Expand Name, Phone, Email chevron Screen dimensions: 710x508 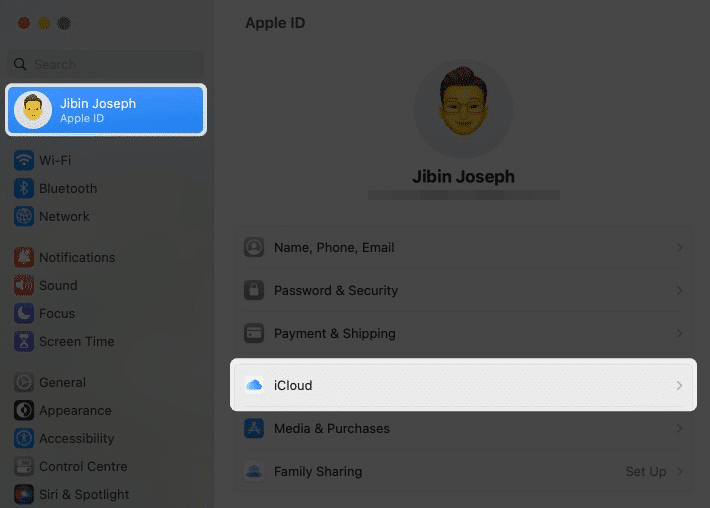[x=679, y=247]
